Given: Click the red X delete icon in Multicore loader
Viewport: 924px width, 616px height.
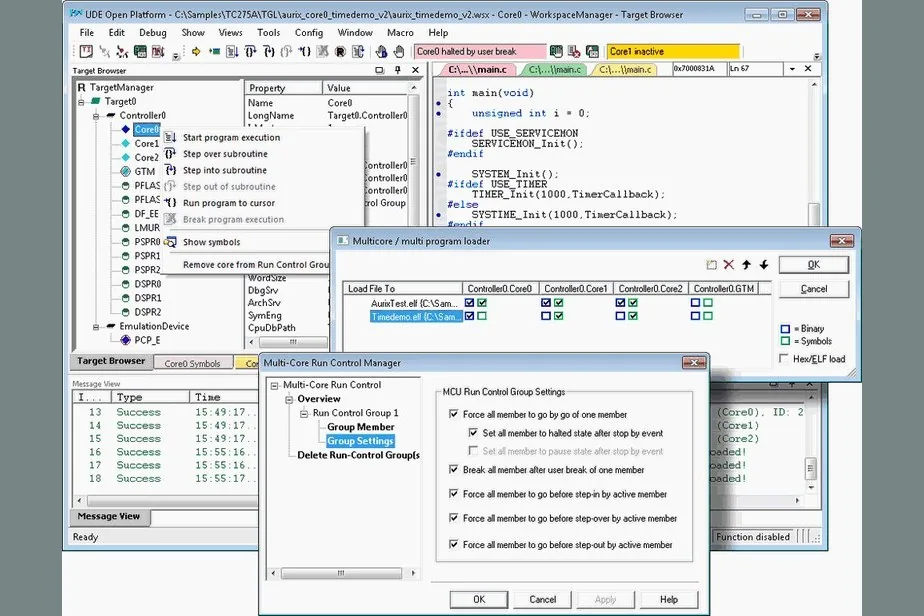Looking at the screenshot, I should (729, 265).
